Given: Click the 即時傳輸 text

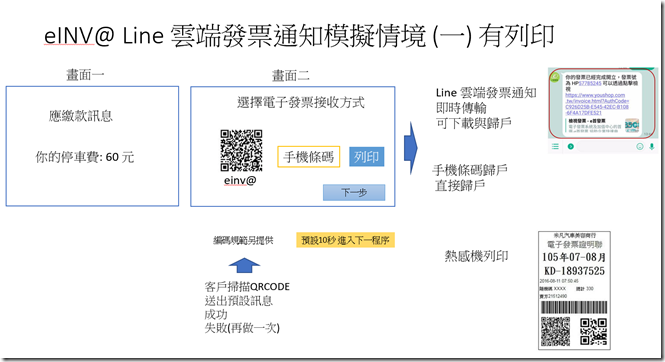Looking at the screenshot, I should (x=461, y=108).
